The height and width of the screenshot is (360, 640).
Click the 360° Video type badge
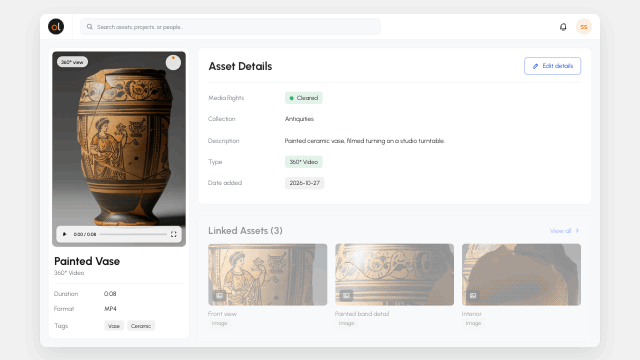(x=303, y=162)
